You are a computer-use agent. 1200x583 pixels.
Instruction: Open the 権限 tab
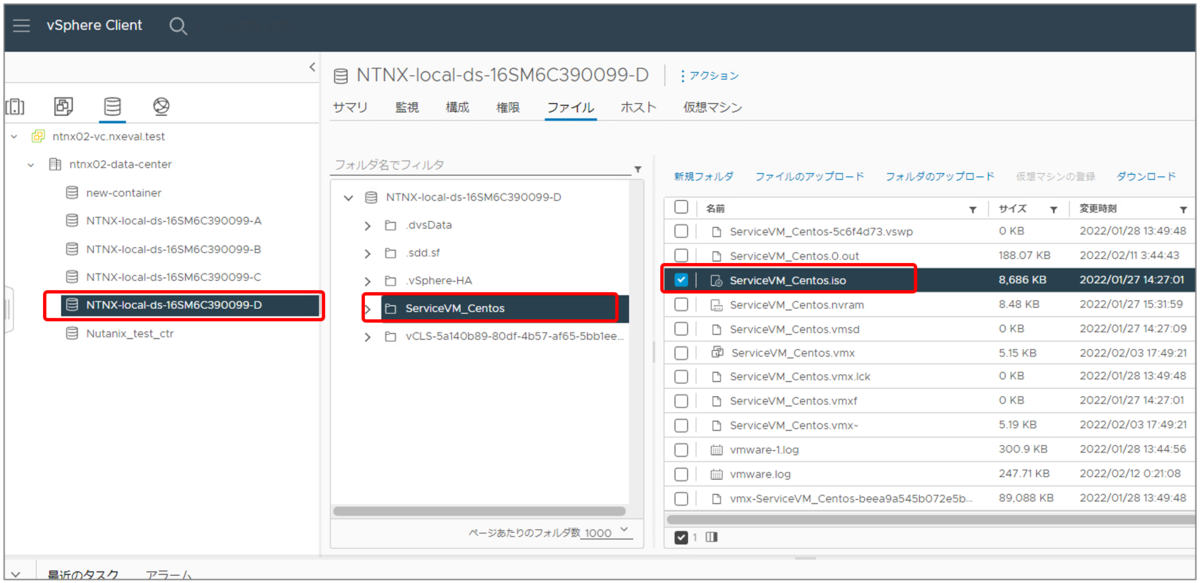pyautogui.click(x=508, y=108)
